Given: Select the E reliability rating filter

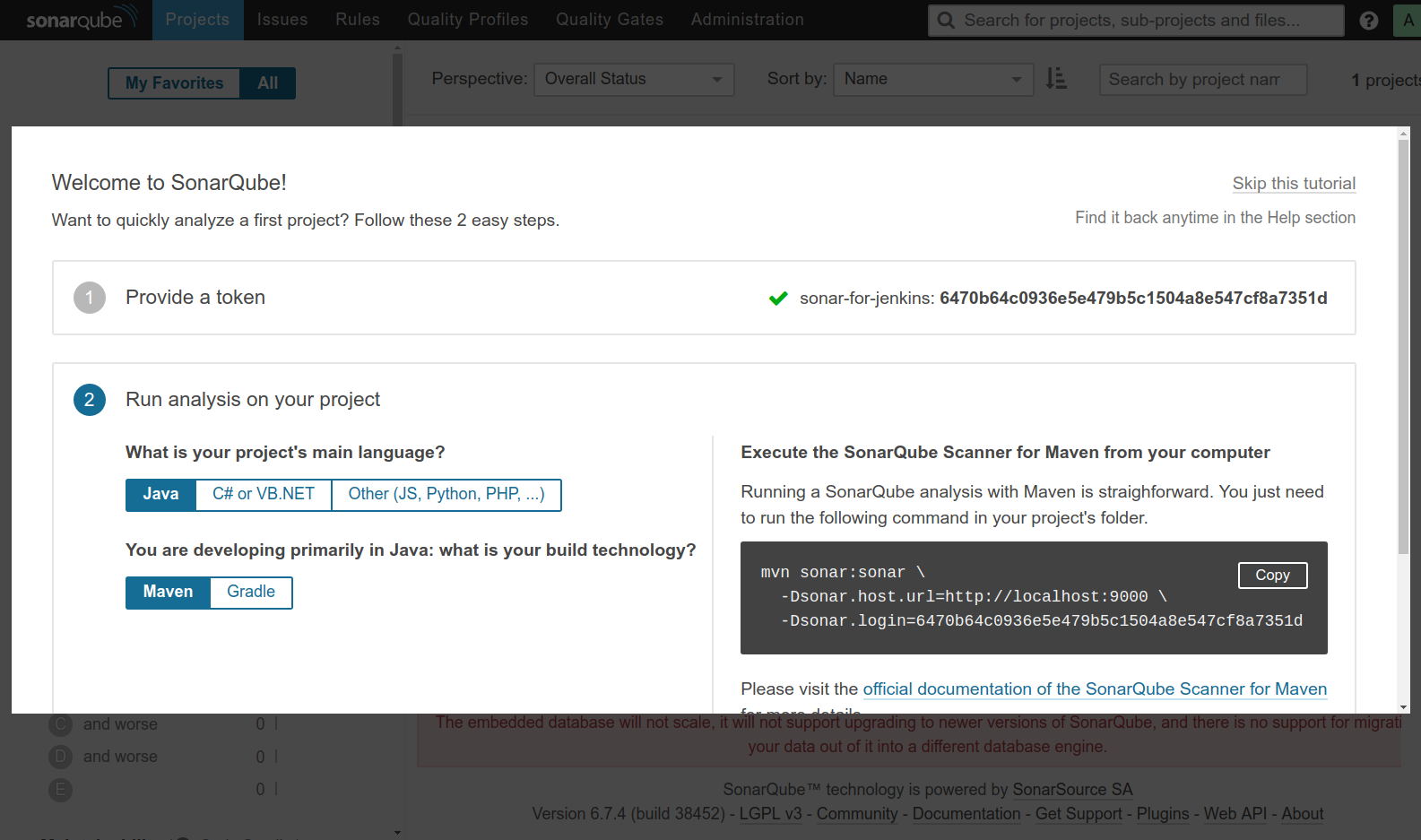Looking at the screenshot, I should point(60,790).
